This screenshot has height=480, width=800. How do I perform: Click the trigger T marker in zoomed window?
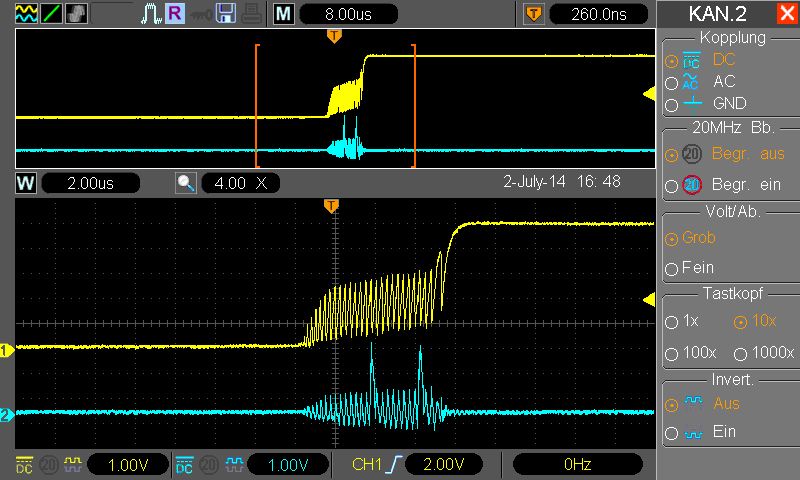point(331,206)
